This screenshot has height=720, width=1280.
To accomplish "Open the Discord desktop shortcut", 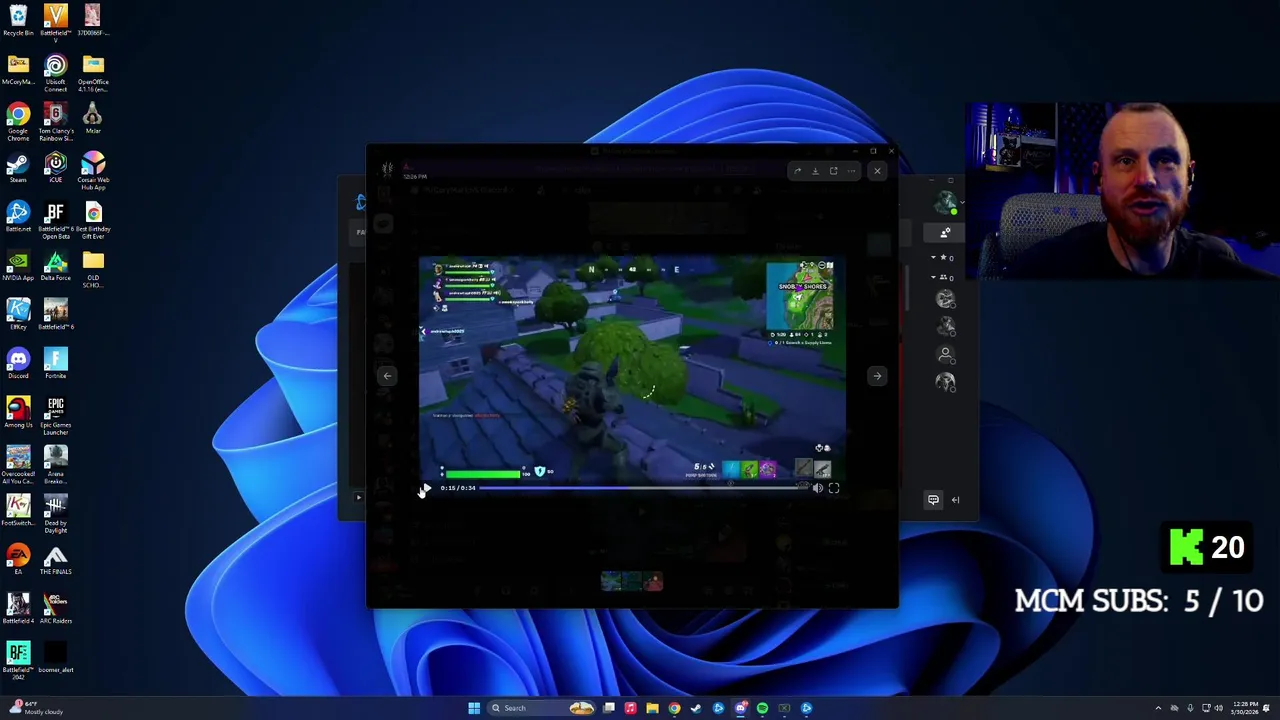I will pyautogui.click(x=18, y=363).
